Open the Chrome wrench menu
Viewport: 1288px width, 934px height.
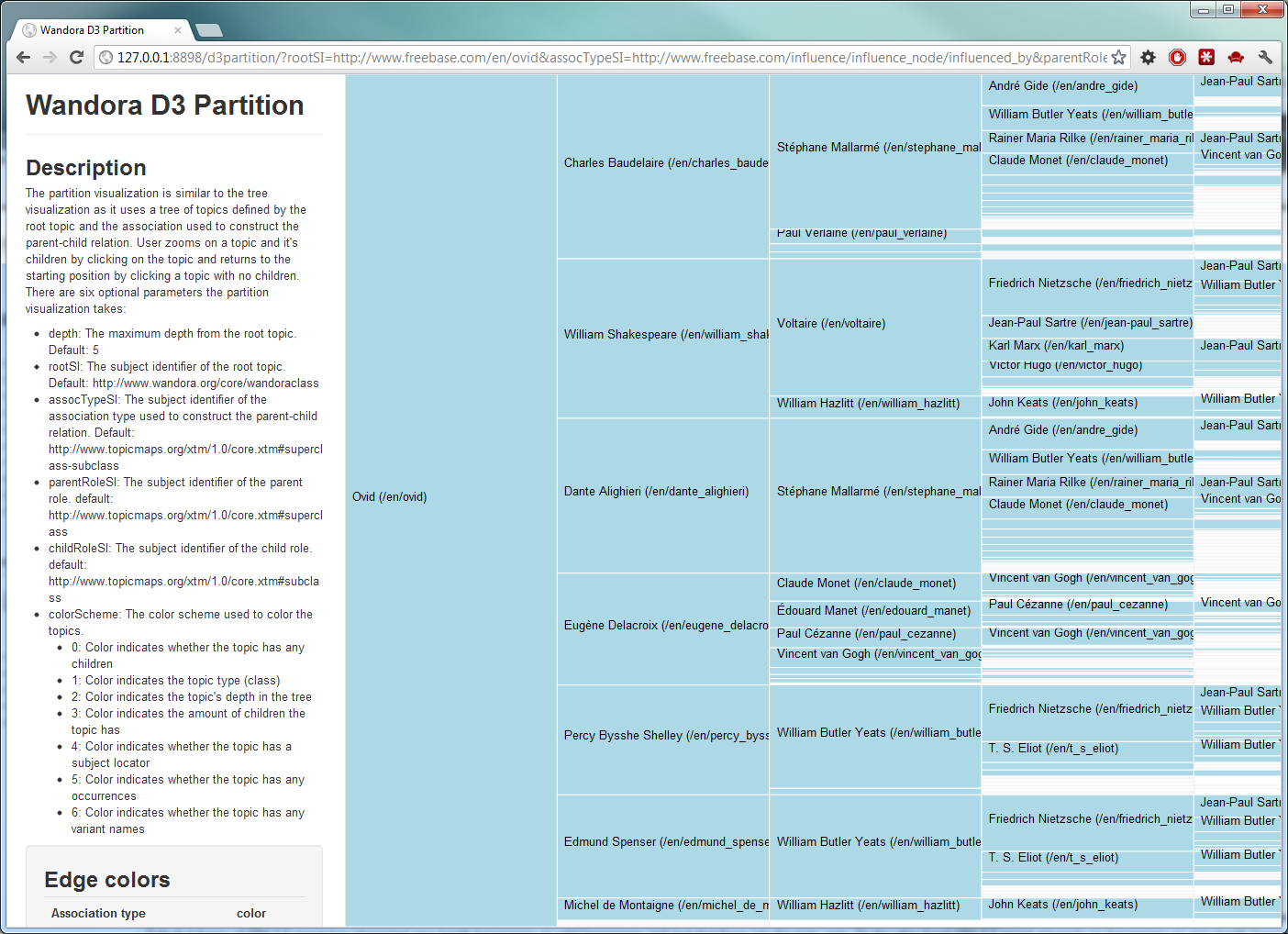pyautogui.click(x=1265, y=58)
